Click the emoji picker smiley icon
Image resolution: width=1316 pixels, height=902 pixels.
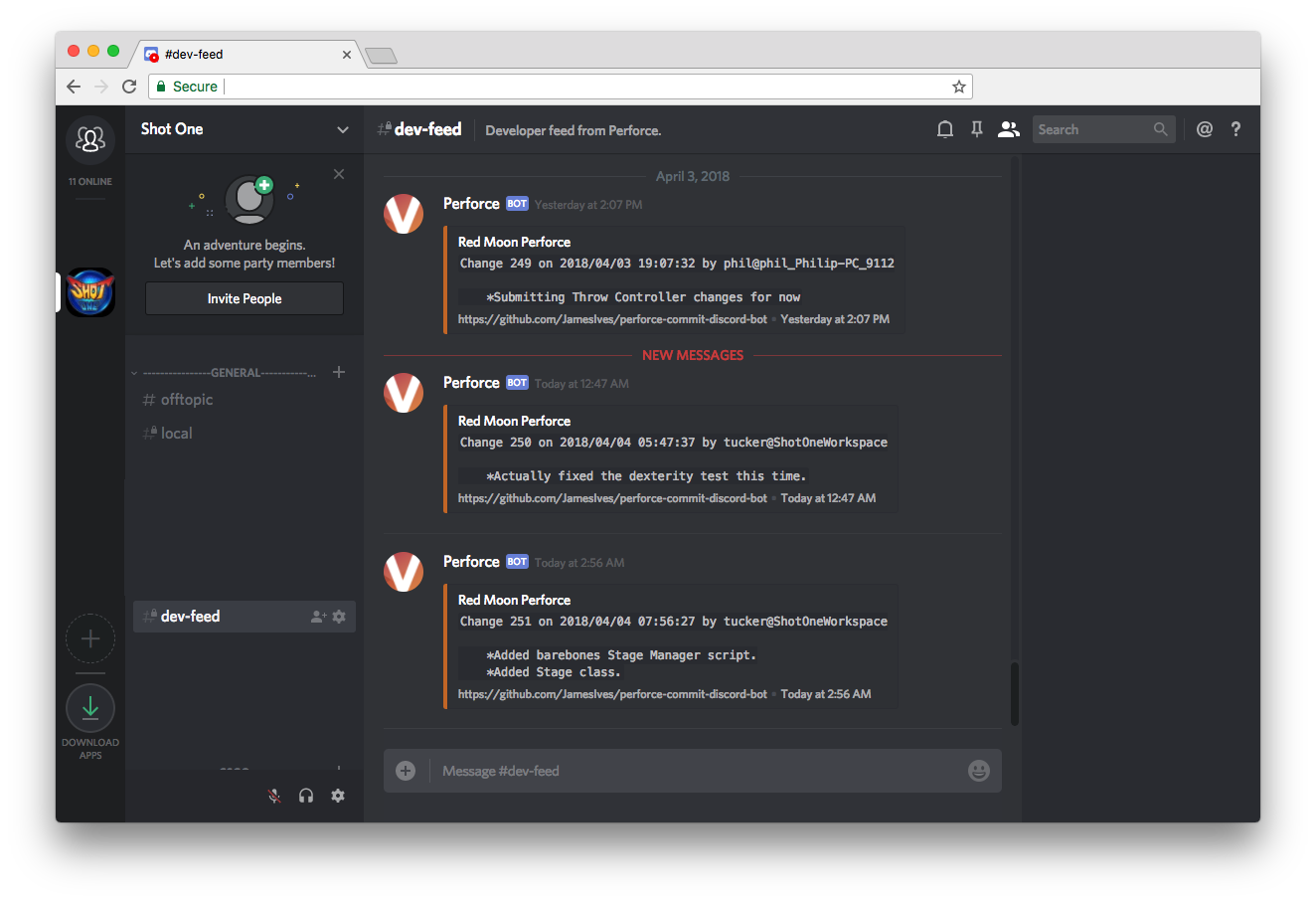click(979, 771)
